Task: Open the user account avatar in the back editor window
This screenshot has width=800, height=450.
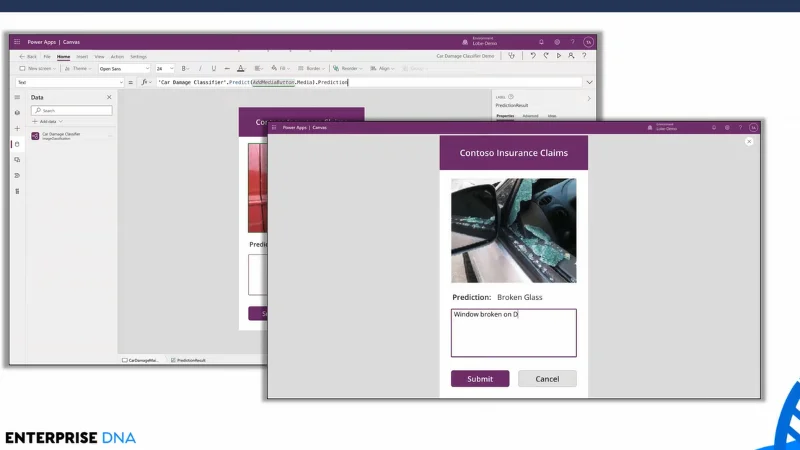Action: (588, 42)
